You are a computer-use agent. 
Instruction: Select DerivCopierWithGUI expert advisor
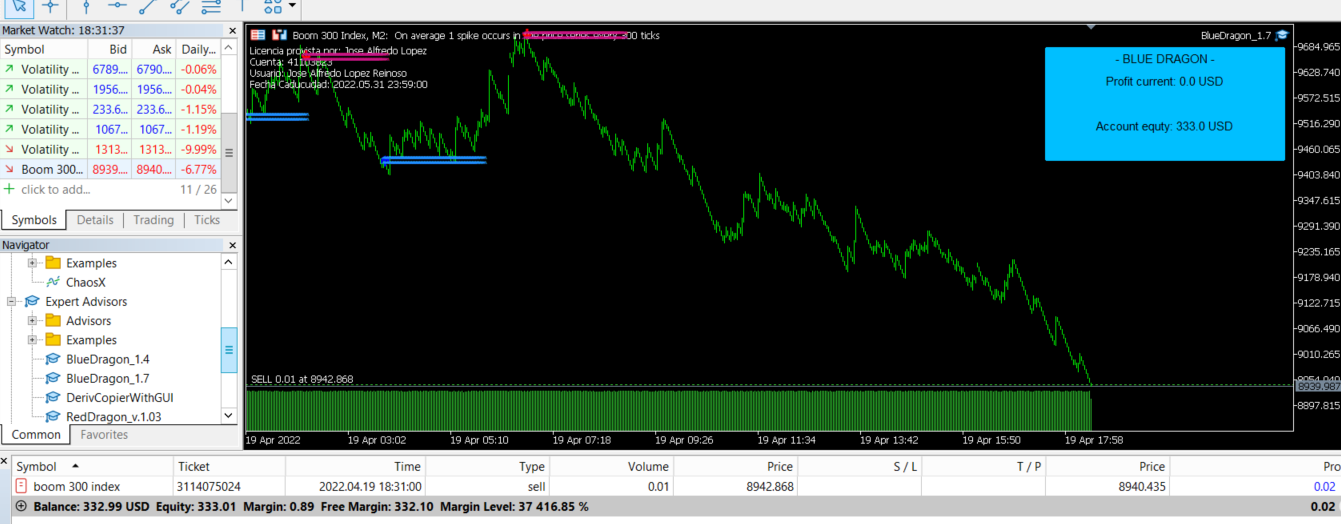click(119, 397)
